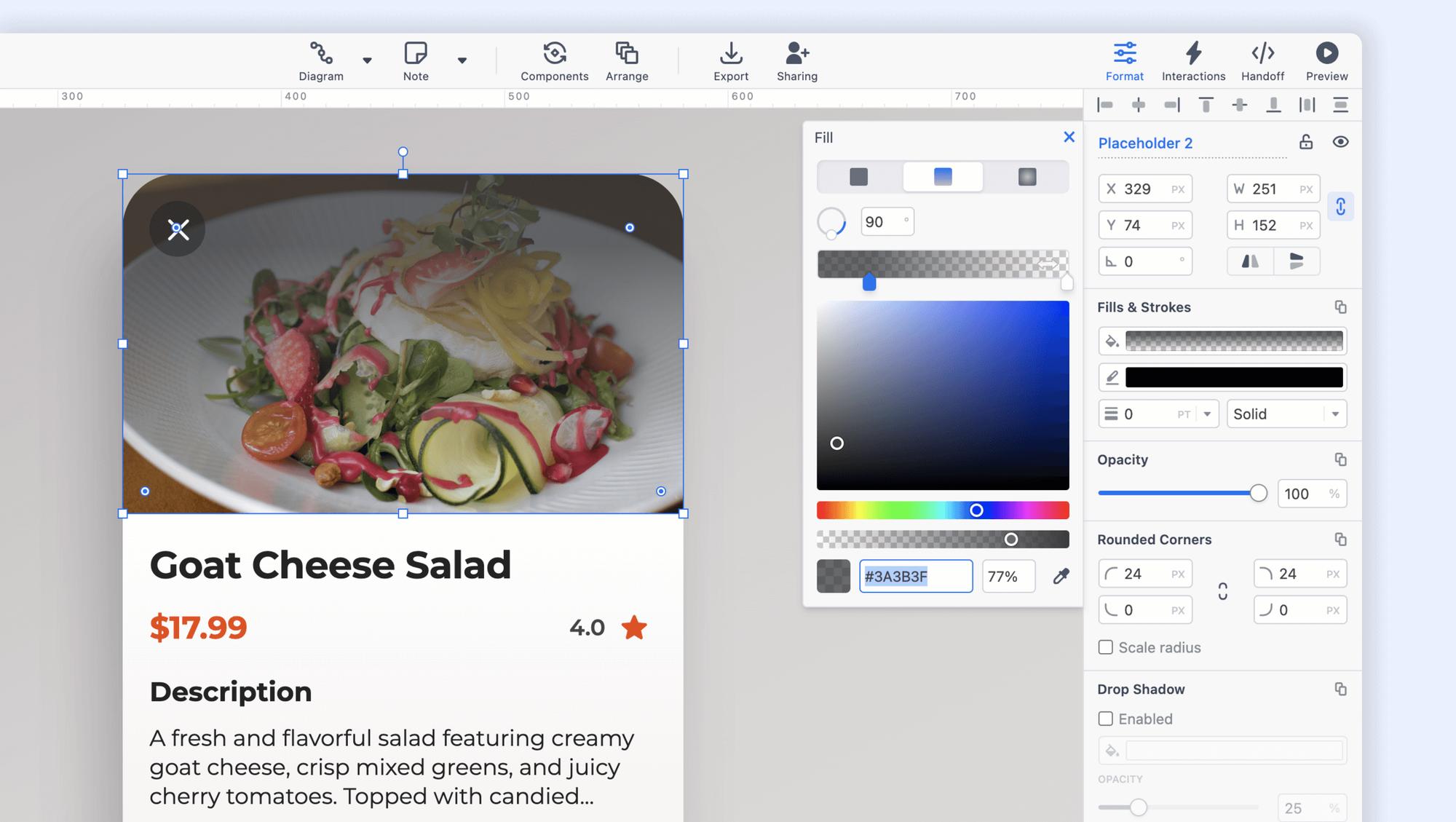
Task: Flip Placeholder 2 horizontally
Action: [1251, 261]
